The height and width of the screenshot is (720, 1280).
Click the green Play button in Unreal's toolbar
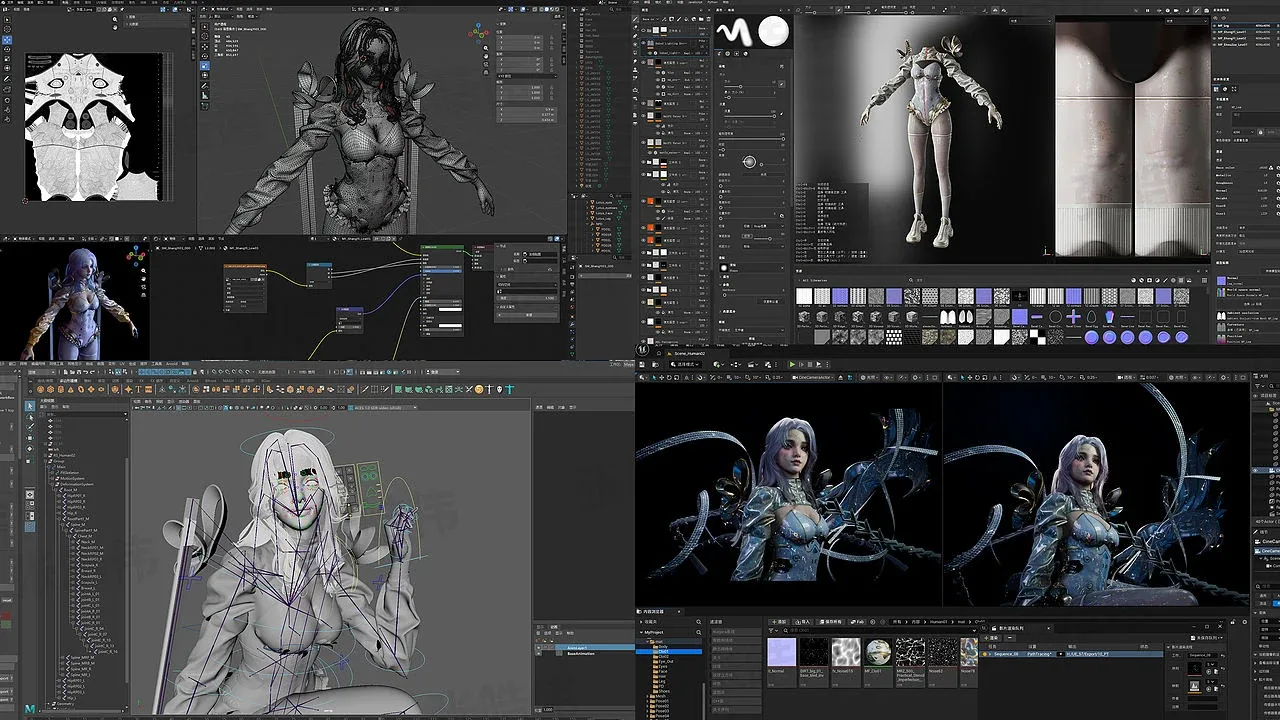(x=792, y=365)
